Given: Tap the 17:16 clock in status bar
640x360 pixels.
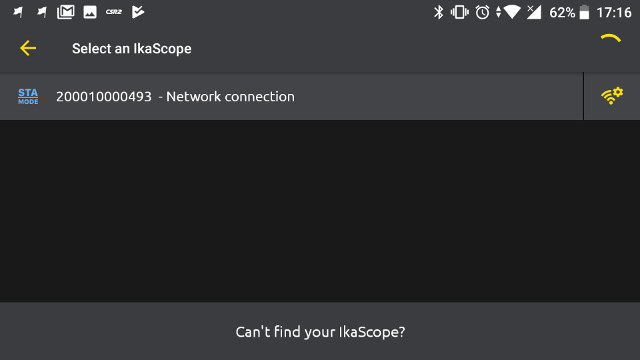Looking at the screenshot, I should (614, 13).
